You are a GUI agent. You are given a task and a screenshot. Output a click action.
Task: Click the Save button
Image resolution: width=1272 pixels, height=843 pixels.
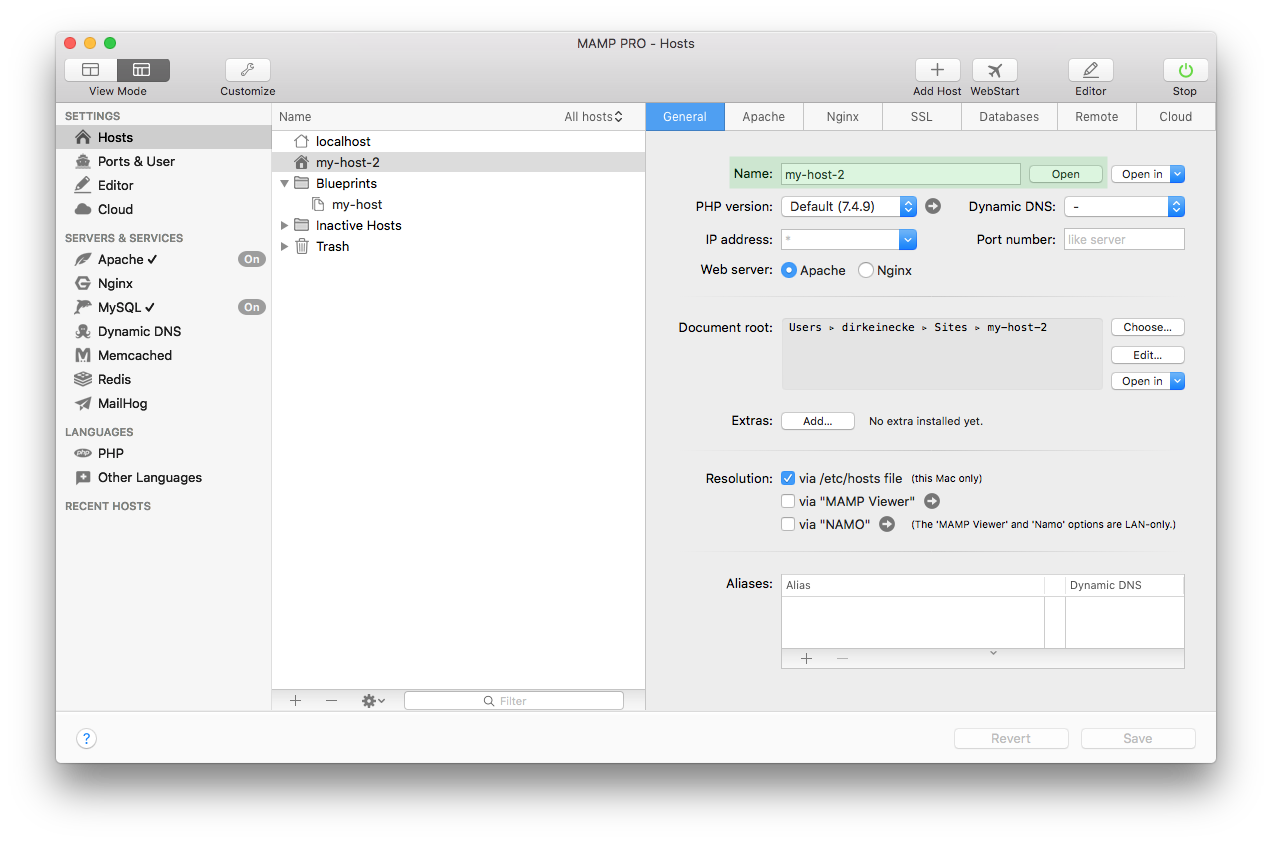pyautogui.click(x=1138, y=738)
